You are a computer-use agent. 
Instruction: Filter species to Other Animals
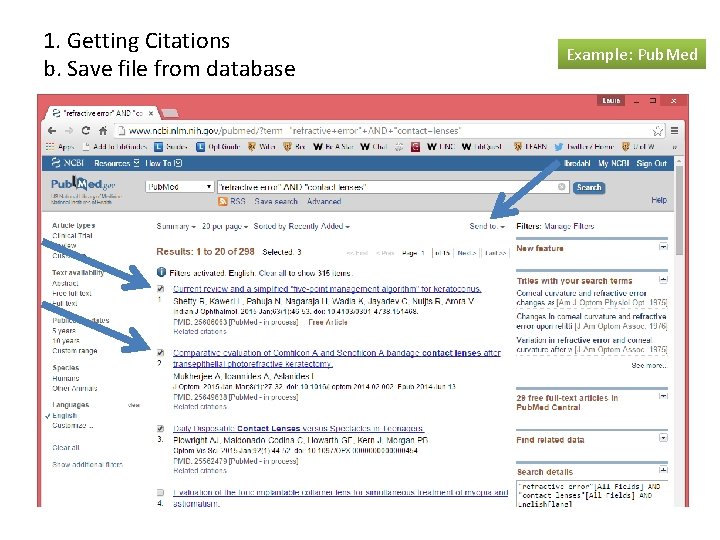74,388
